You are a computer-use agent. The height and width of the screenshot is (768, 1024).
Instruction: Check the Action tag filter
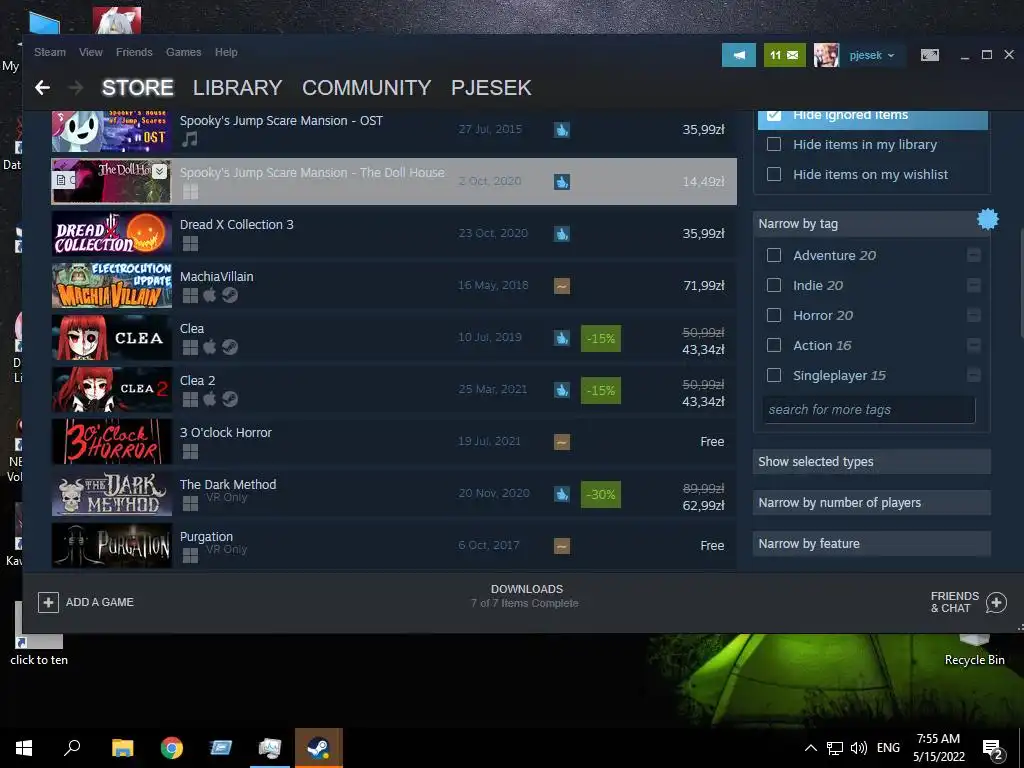[x=774, y=345]
